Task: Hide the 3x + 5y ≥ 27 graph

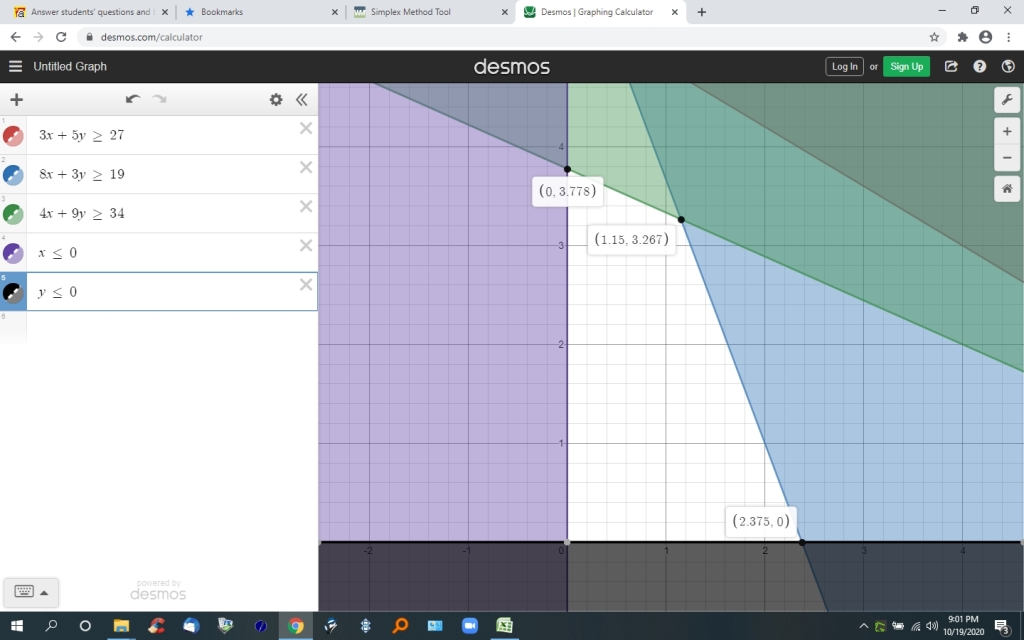Action: click(13, 136)
